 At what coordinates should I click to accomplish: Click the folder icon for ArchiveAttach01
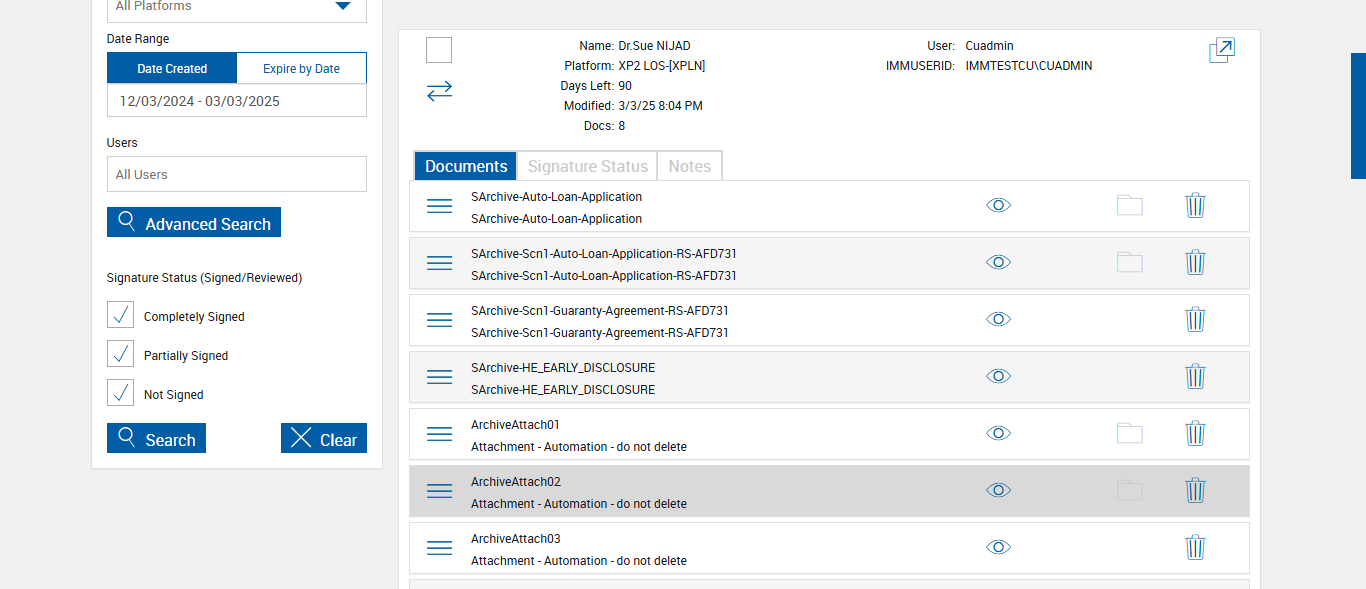pyautogui.click(x=1129, y=433)
